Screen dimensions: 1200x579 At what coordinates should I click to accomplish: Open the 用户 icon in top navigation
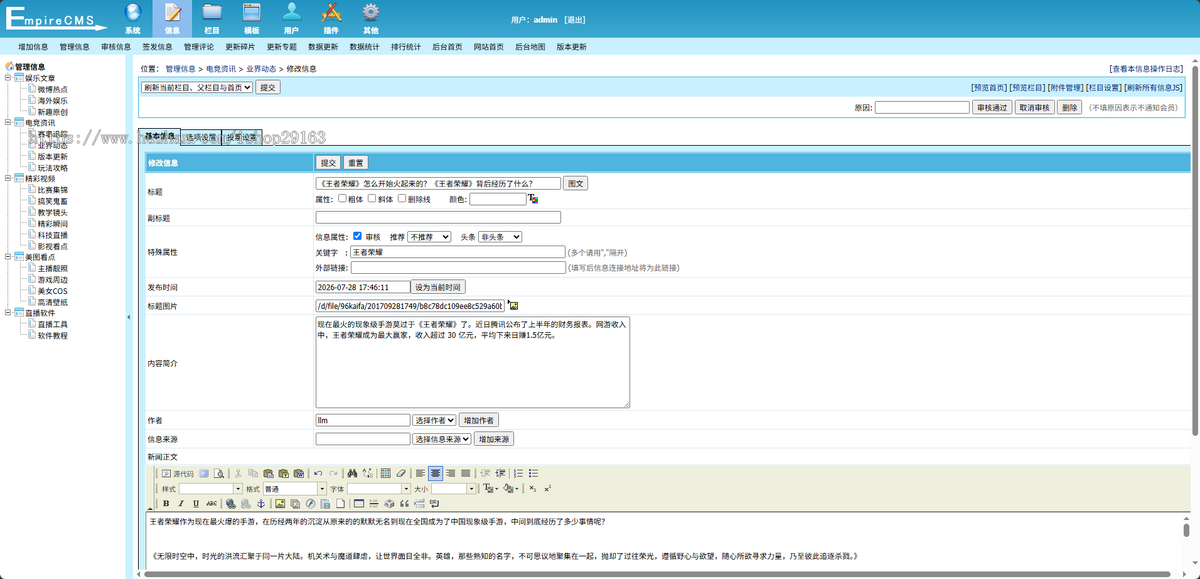291,17
